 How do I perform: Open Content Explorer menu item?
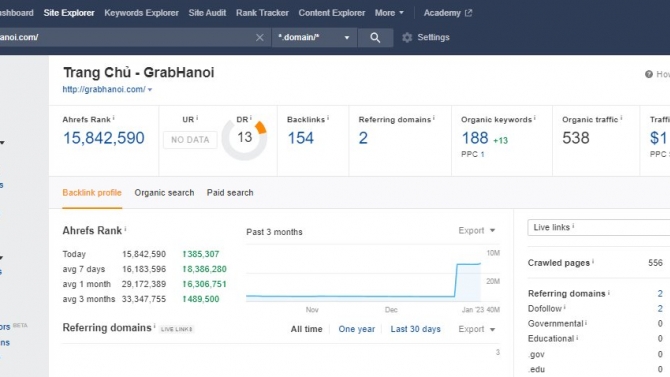pos(332,13)
